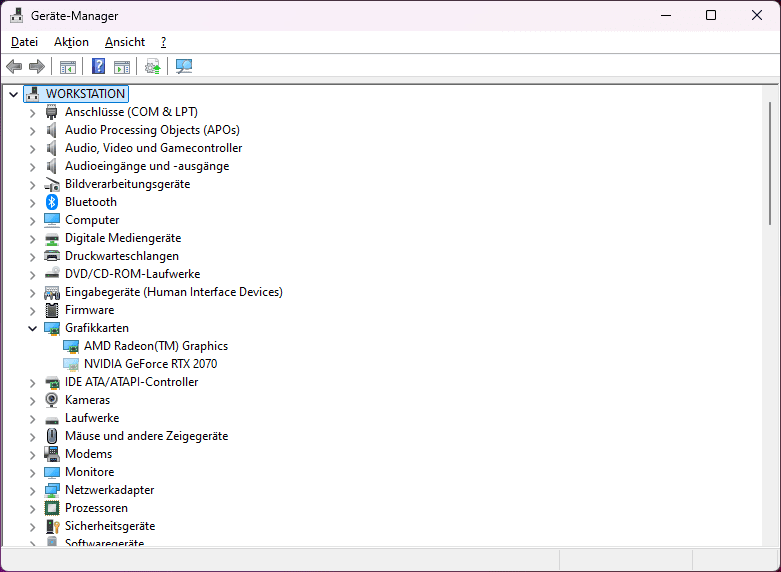This screenshot has height=572, width=781.
Task: Click the Bildverarbeitungsgeräte scanner icon
Action: 52,184
